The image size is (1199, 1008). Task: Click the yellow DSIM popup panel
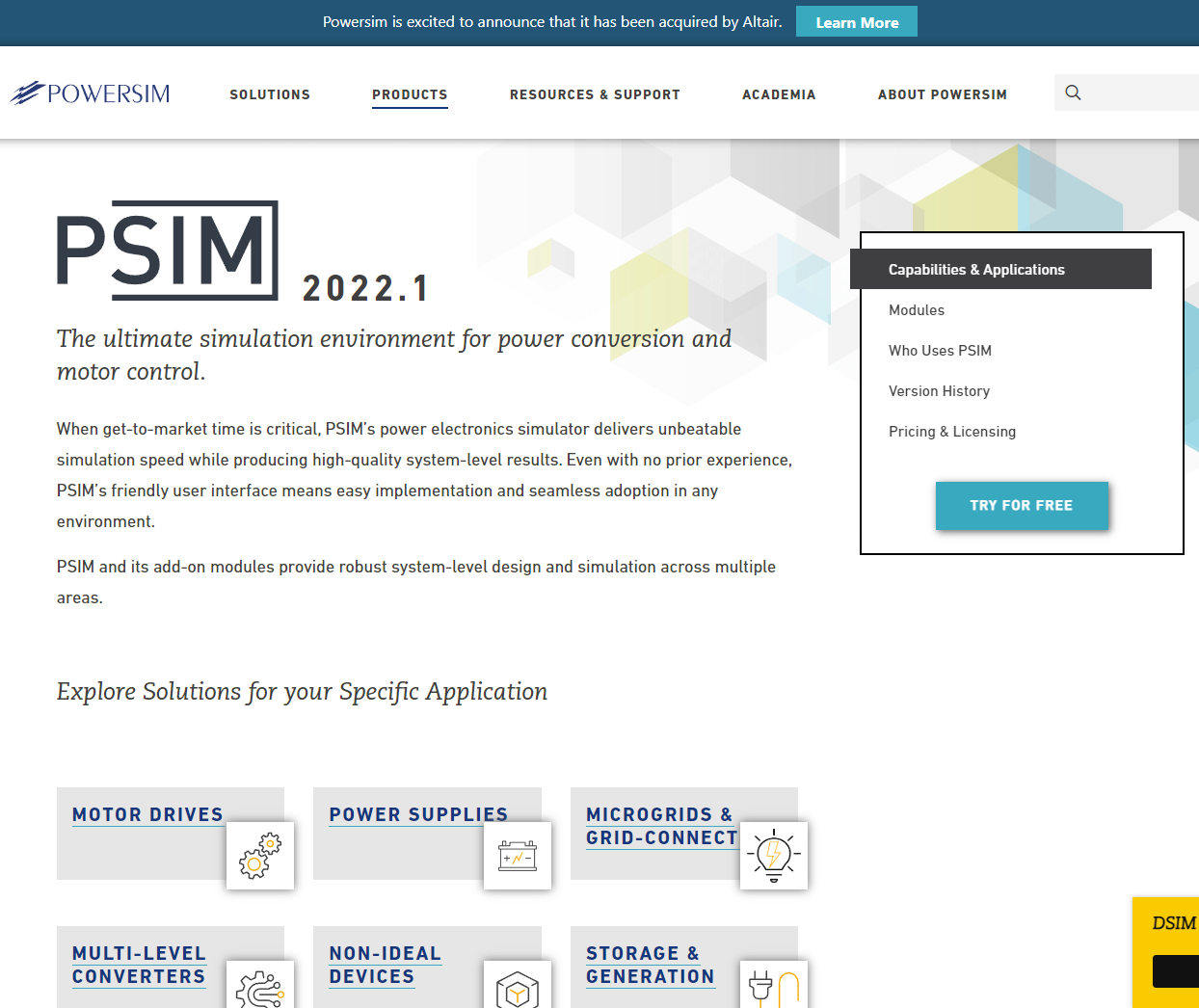click(x=1166, y=952)
